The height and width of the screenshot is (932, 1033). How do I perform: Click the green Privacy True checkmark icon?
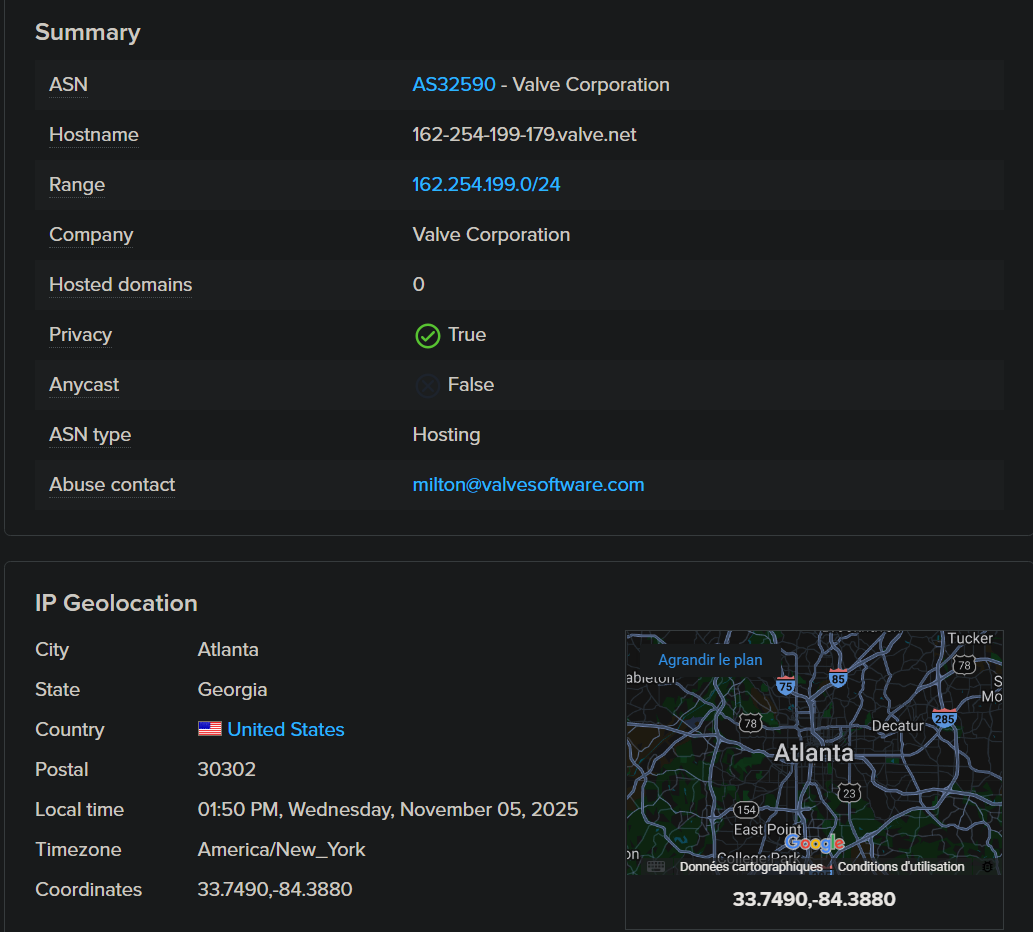[427, 336]
